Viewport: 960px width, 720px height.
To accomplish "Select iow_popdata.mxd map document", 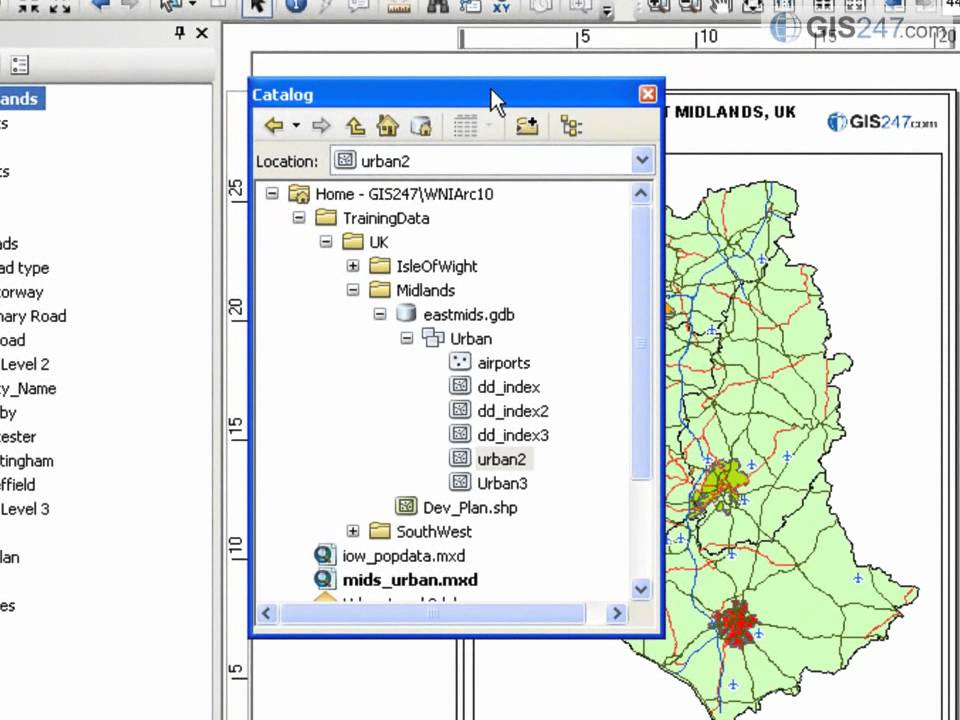I will pyautogui.click(x=403, y=556).
